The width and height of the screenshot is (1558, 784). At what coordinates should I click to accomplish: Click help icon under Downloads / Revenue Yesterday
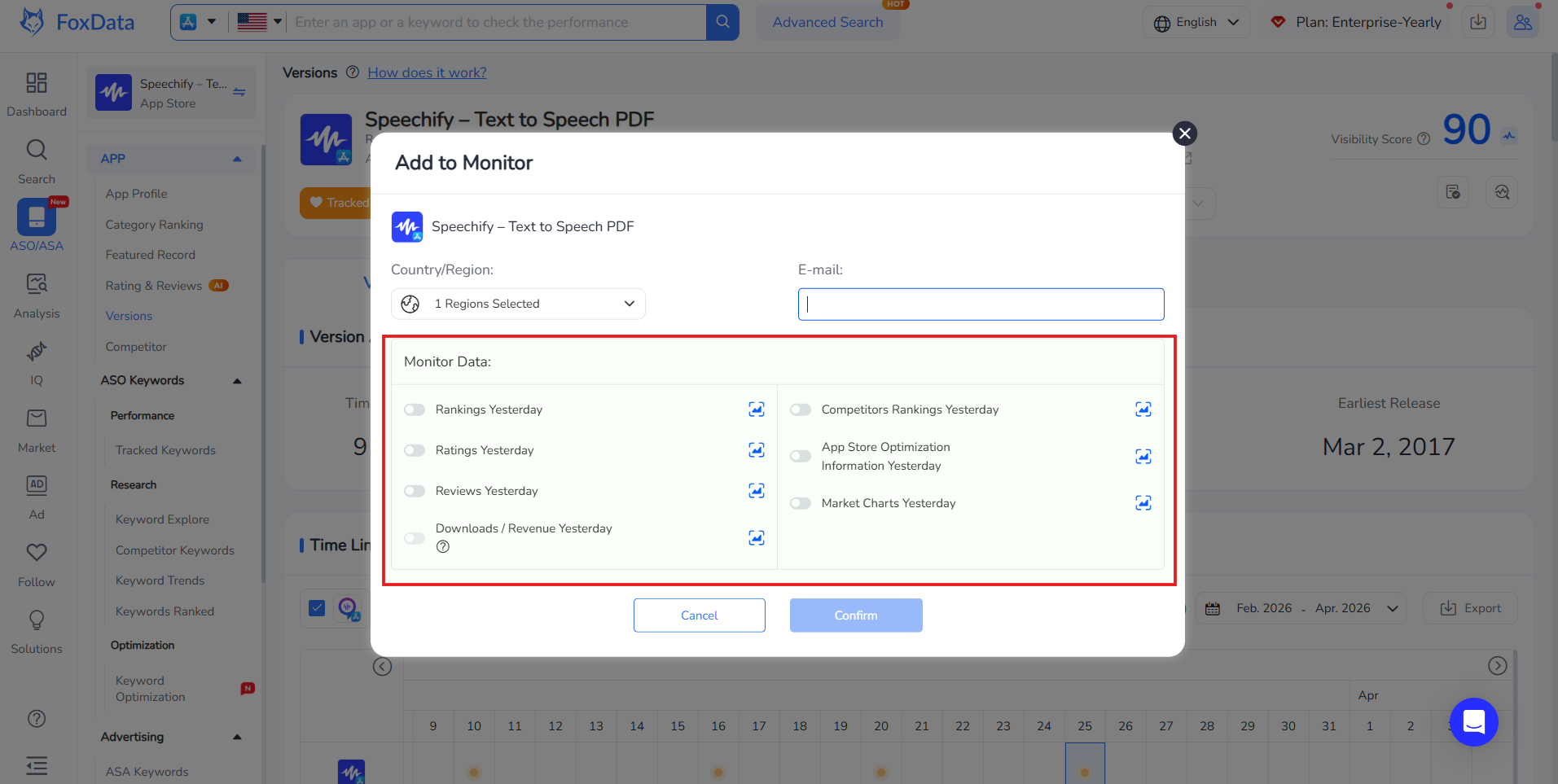point(443,547)
